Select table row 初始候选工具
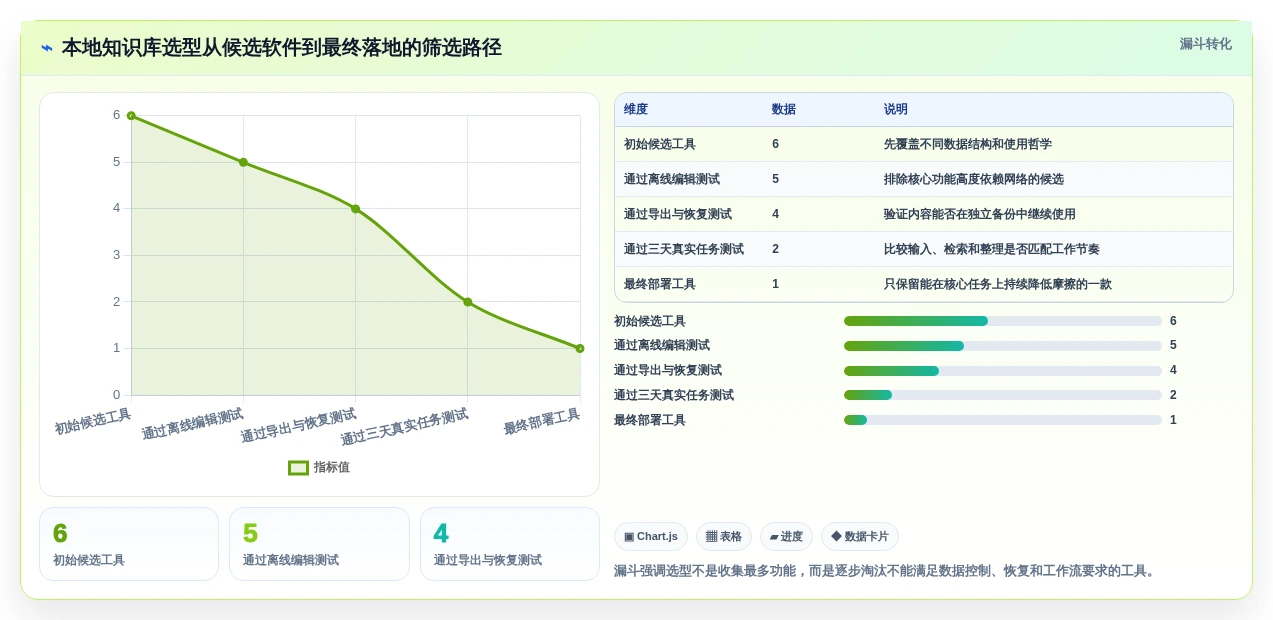Viewport: 1273px width, 620px height. (923, 144)
